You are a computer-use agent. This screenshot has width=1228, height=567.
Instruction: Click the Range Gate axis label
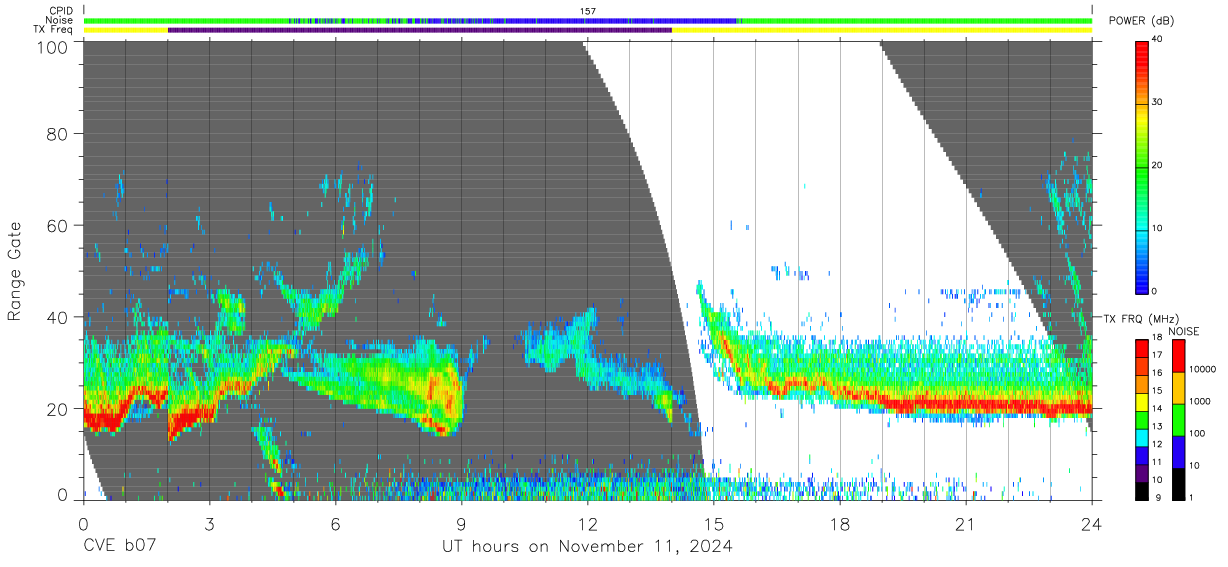point(15,272)
